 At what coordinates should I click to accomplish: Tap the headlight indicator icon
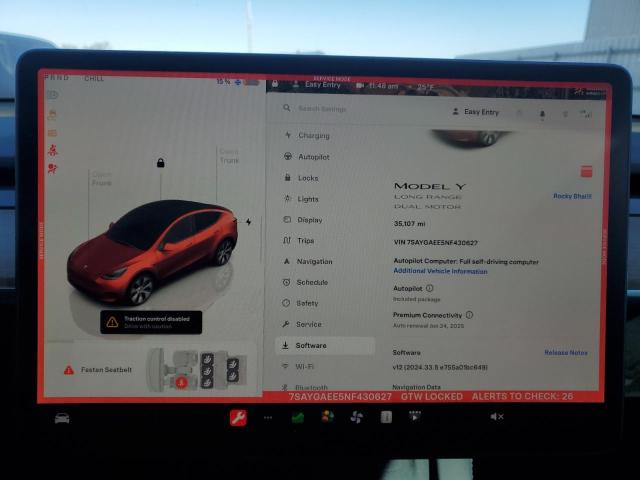[x=53, y=95]
